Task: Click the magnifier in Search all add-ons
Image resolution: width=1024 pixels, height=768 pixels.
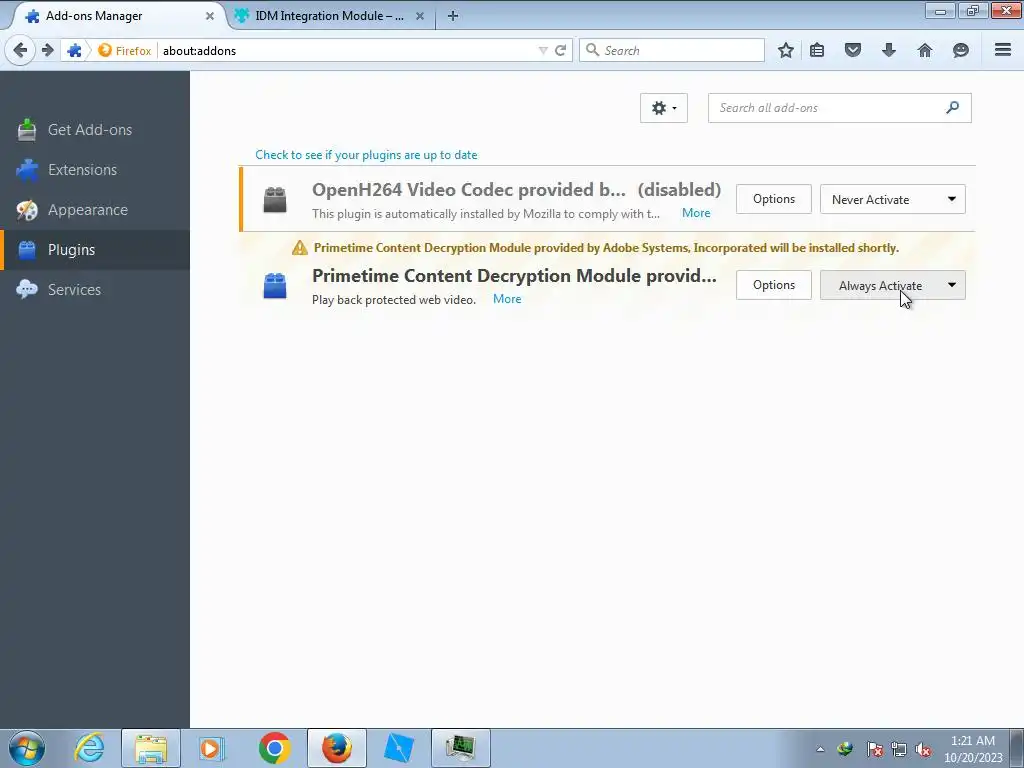Action: 953,108
